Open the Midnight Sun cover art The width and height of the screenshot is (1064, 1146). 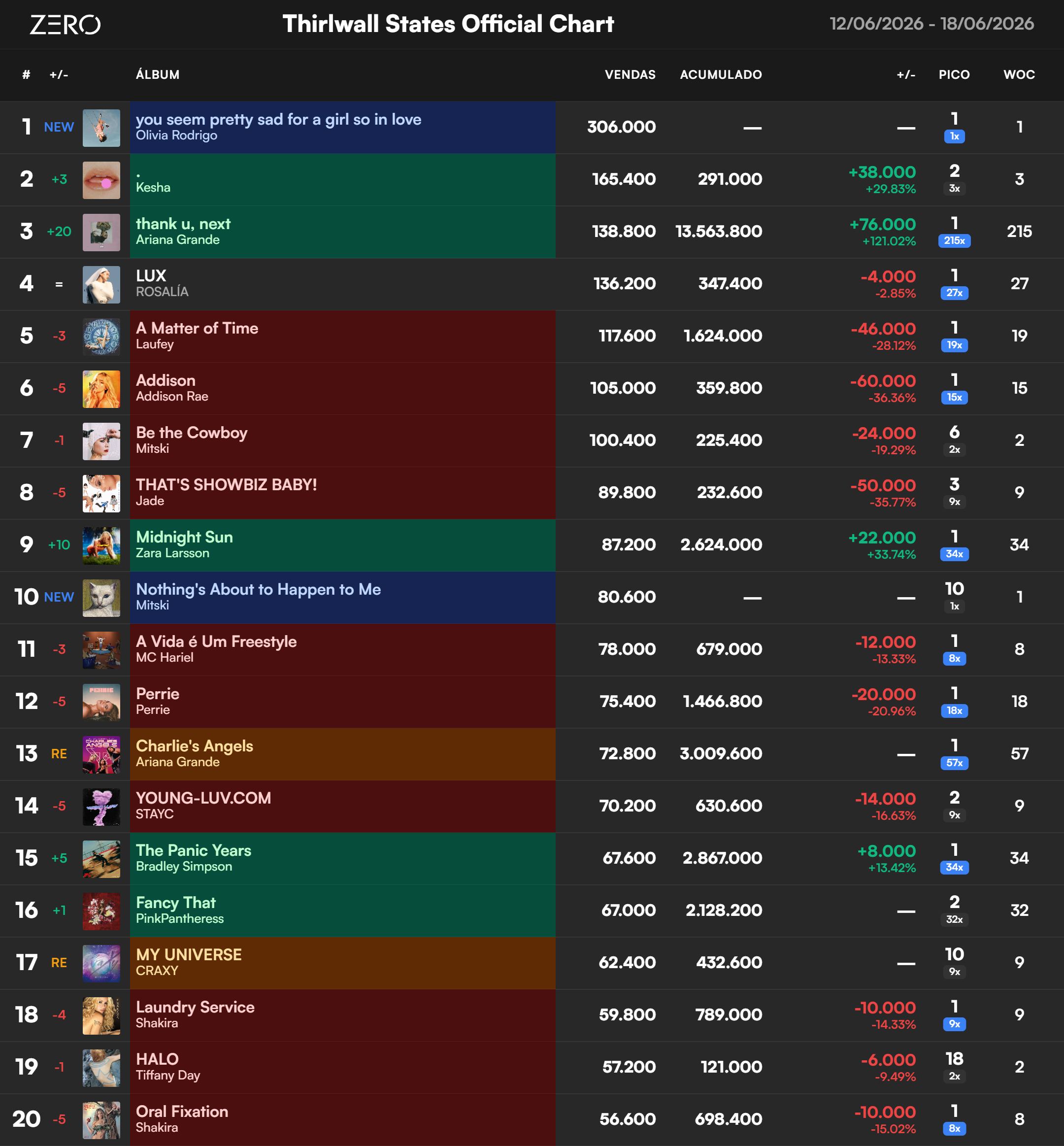point(101,546)
